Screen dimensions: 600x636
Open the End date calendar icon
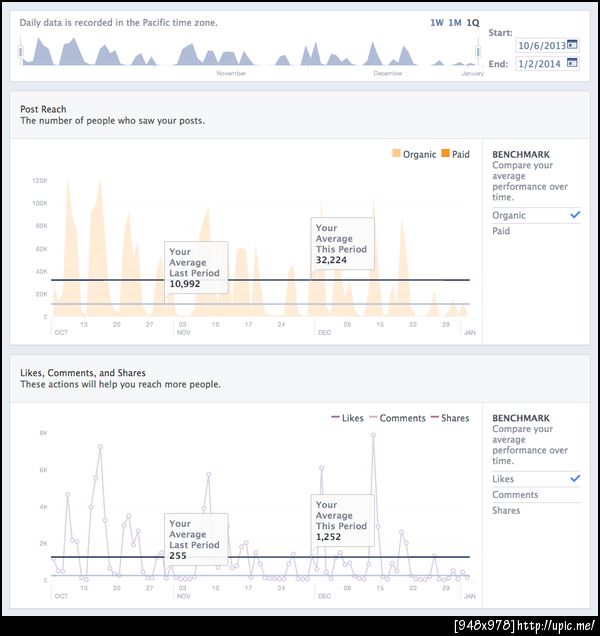572,63
